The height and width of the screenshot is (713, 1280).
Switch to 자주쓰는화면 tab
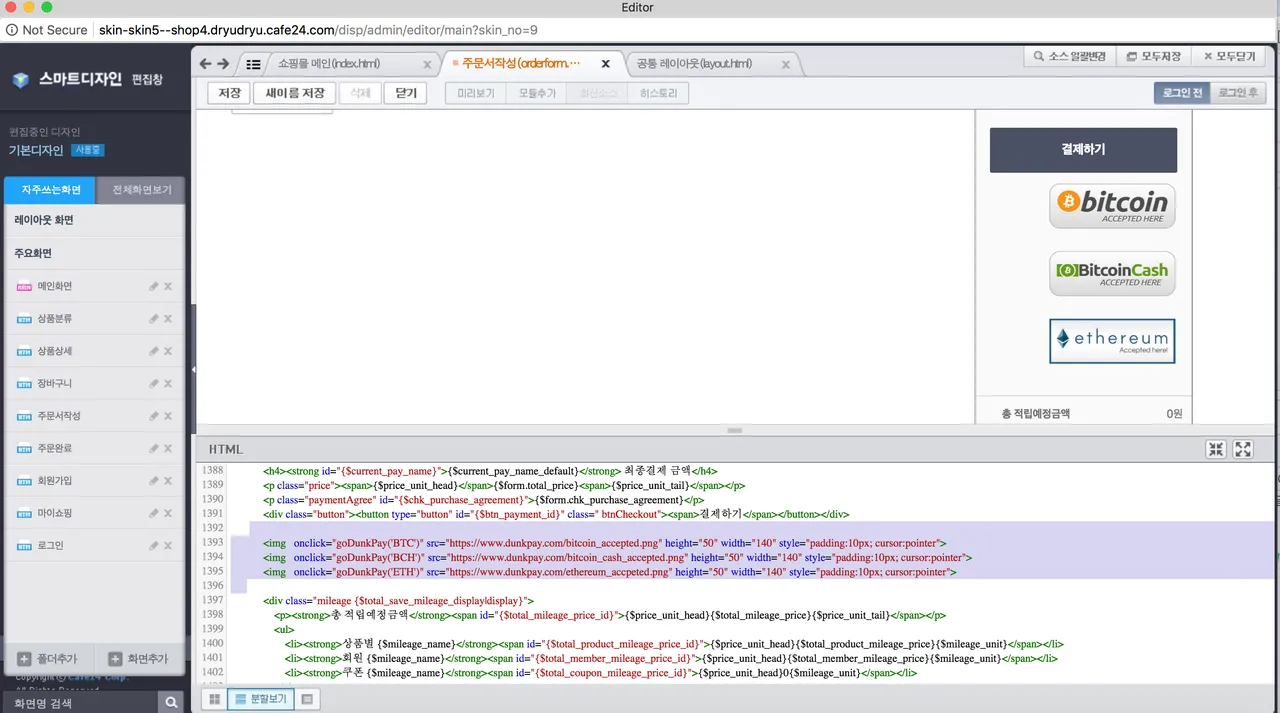pyautogui.click(x=50, y=189)
